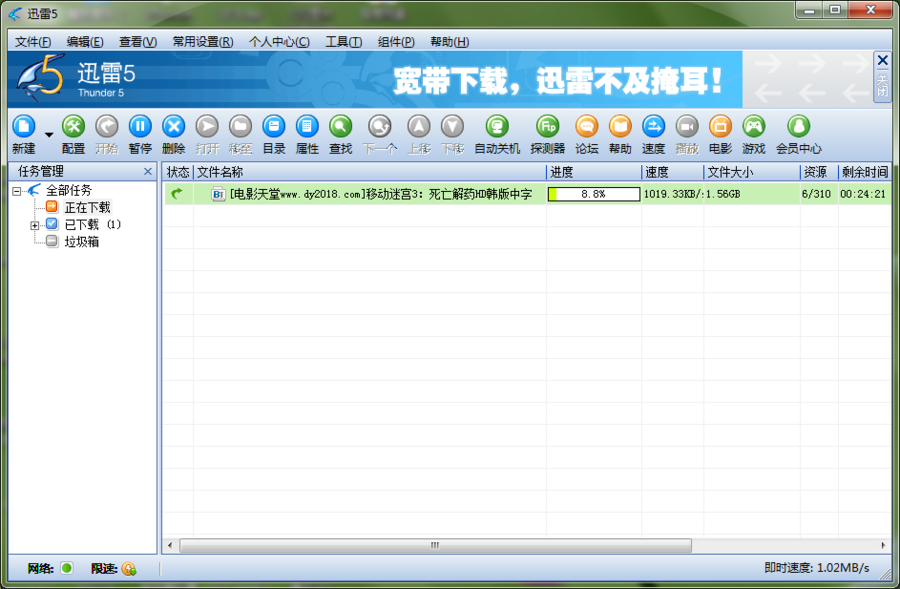Move task up with 上移
This screenshot has height=589, width=900.
tap(419, 126)
